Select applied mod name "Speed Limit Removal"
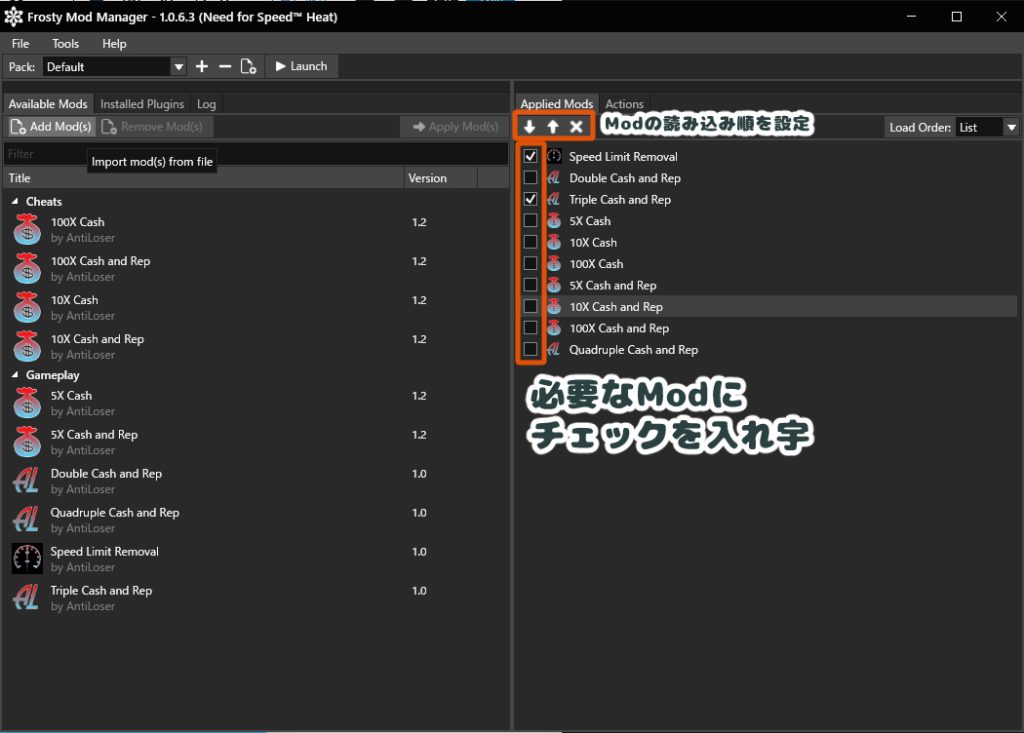Screen dimensions: 1024x733 (x=623, y=157)
